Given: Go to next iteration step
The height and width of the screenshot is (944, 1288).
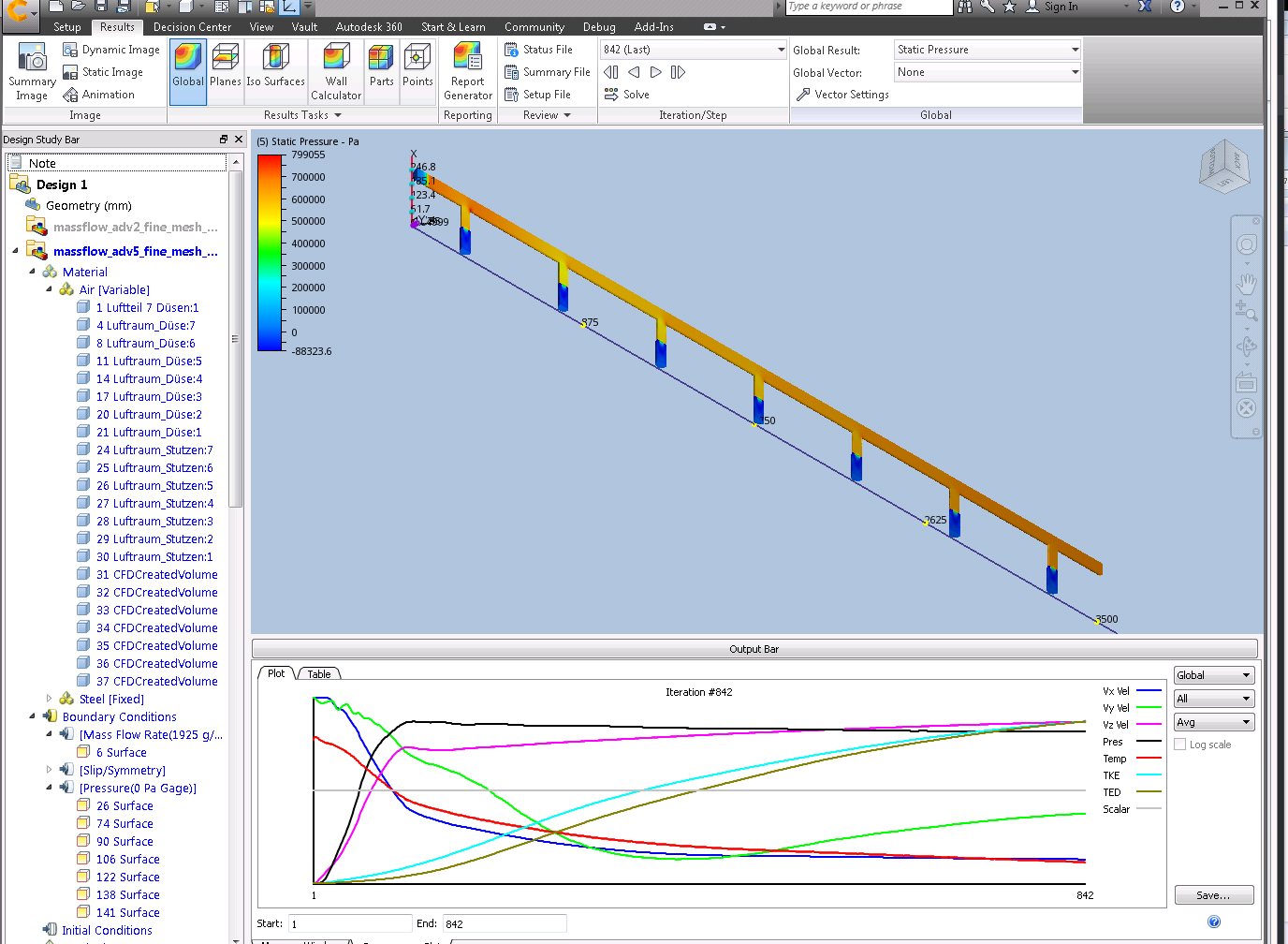Looking at the screenshot, I should pos(656,72).
